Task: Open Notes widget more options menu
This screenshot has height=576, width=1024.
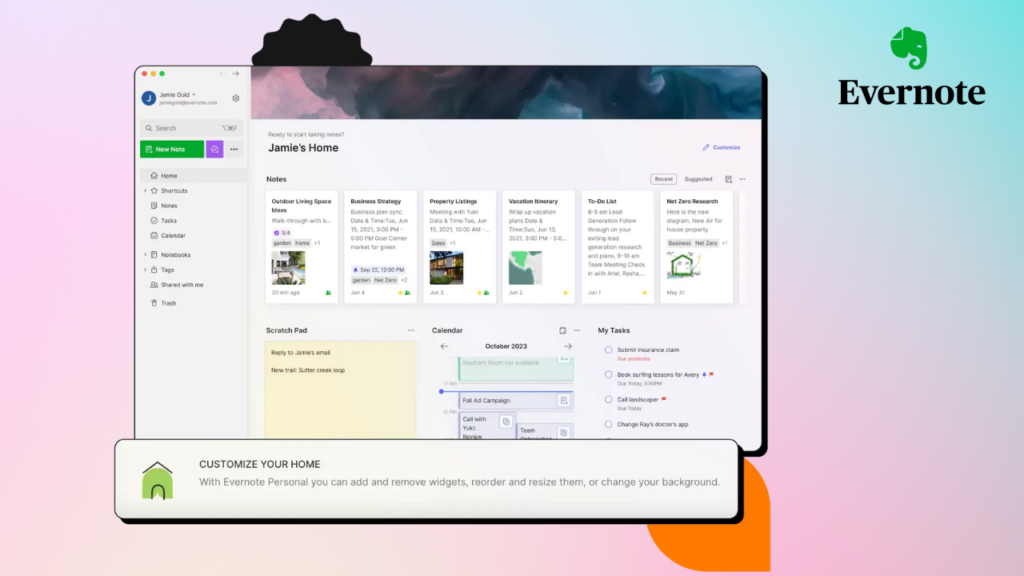Action: (x=743, y=179)
